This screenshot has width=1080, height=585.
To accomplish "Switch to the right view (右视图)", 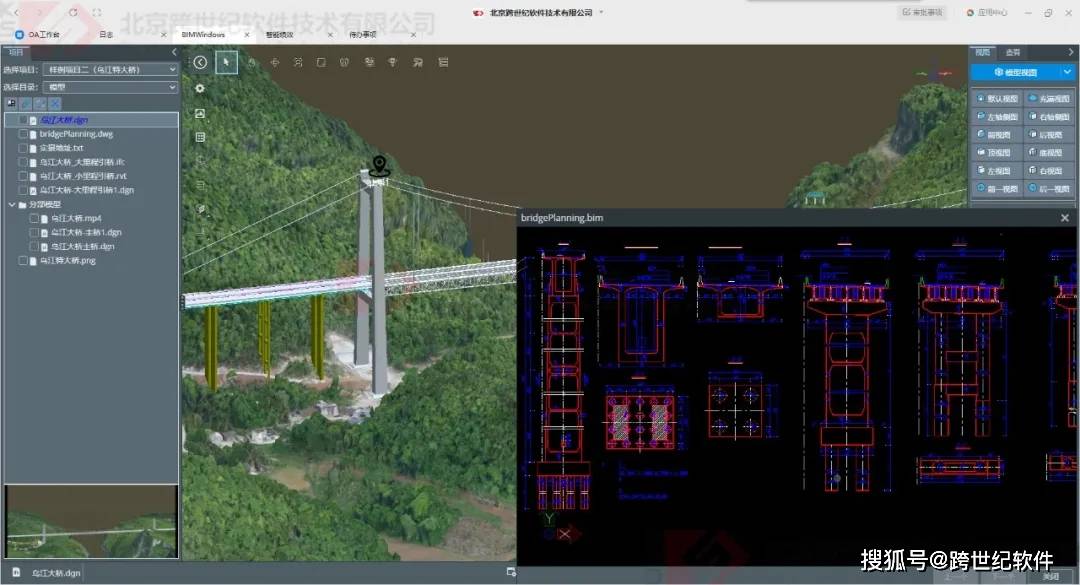I will (1048, 170).
